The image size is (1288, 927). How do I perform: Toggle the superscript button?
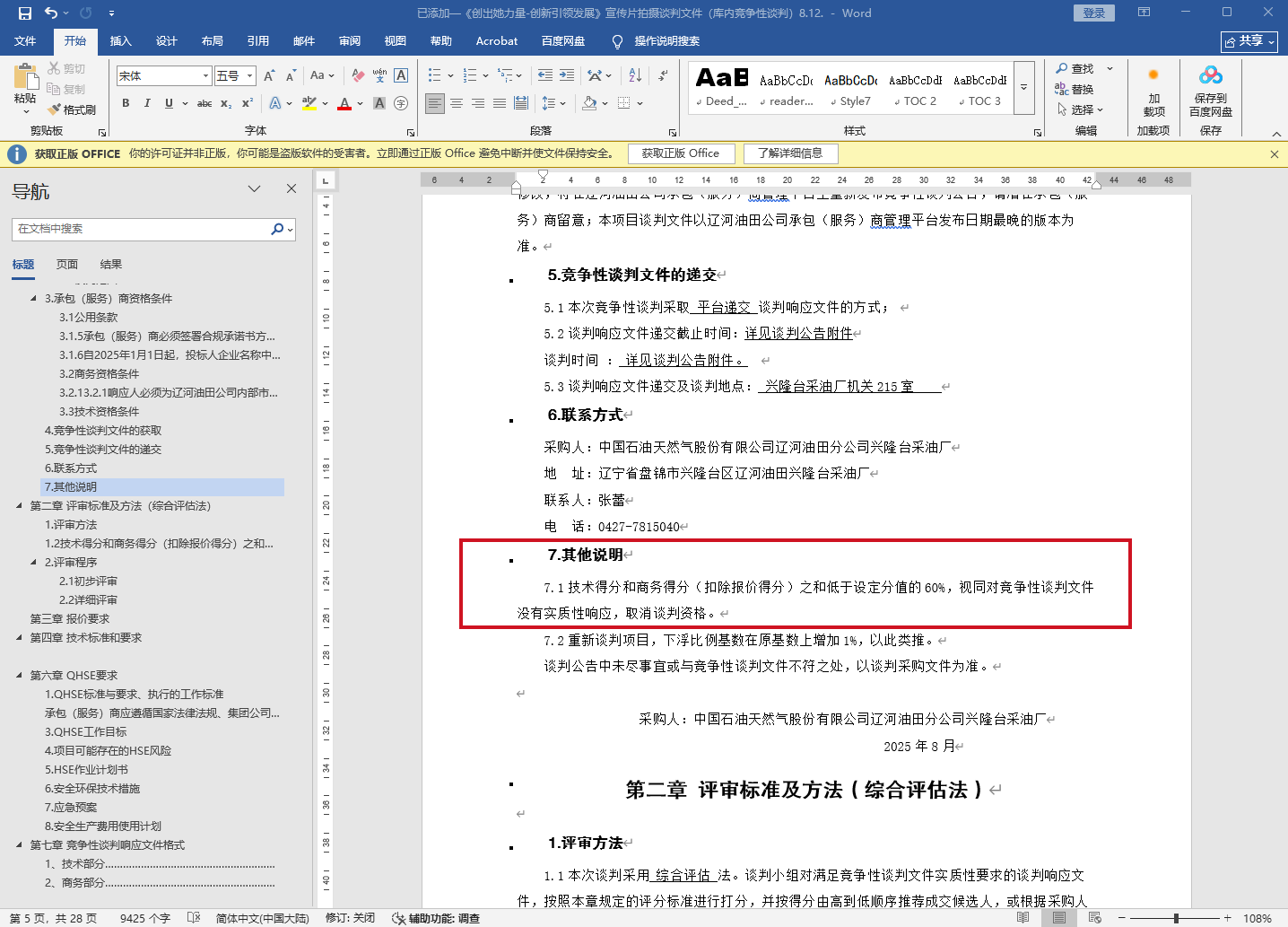click(248, 103)
